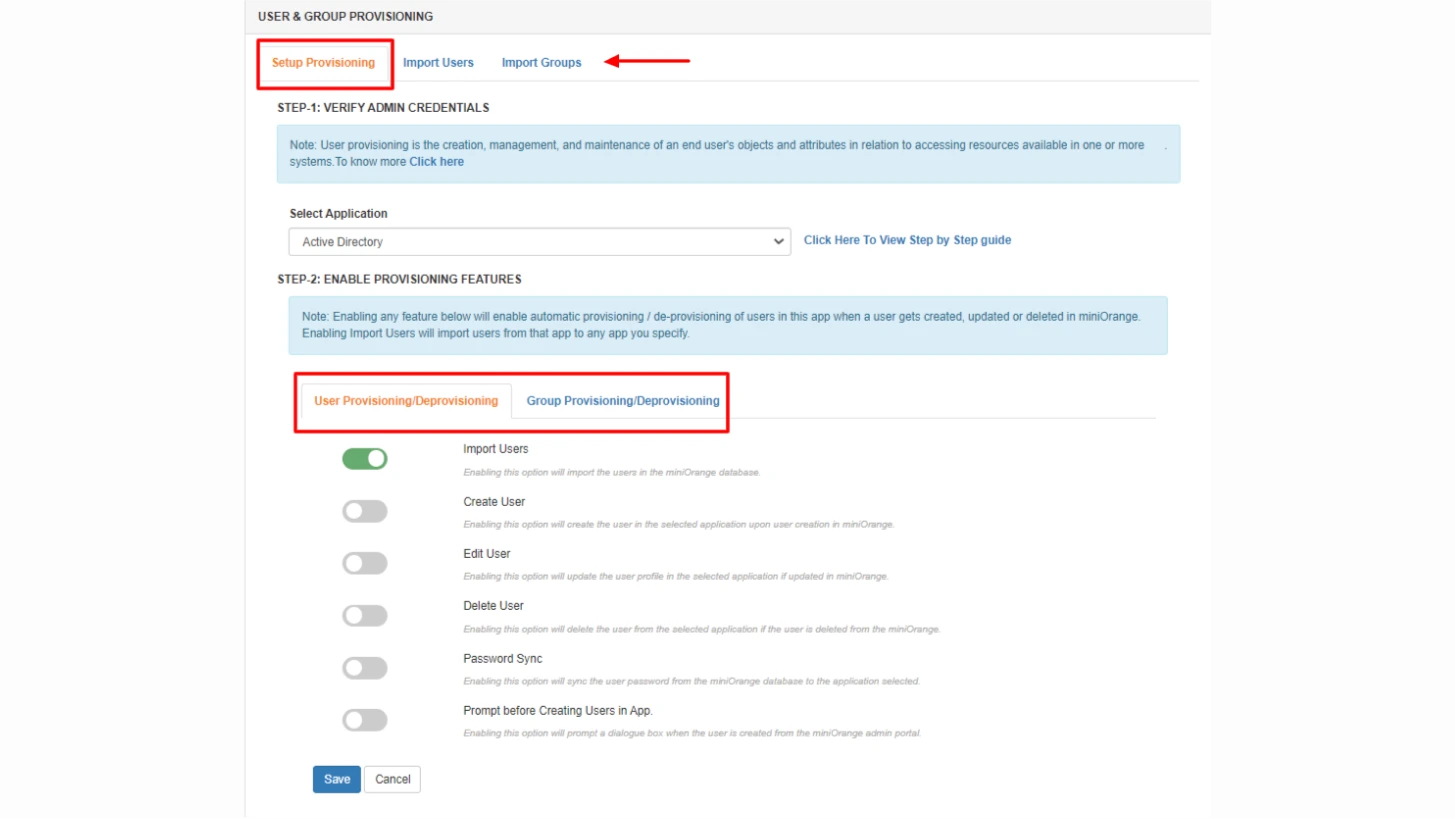The height and width of the screenshot is (819, 1456).
Task: Open the Group Provisioning/Deprovisioning tab
Action: click(x=622, y=400)
